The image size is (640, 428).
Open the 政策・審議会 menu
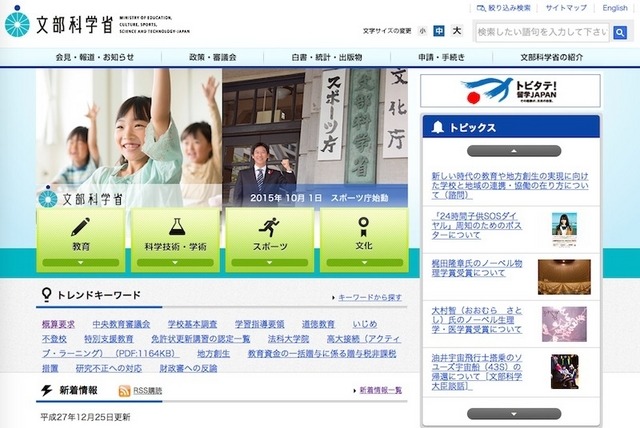[213, 58]
